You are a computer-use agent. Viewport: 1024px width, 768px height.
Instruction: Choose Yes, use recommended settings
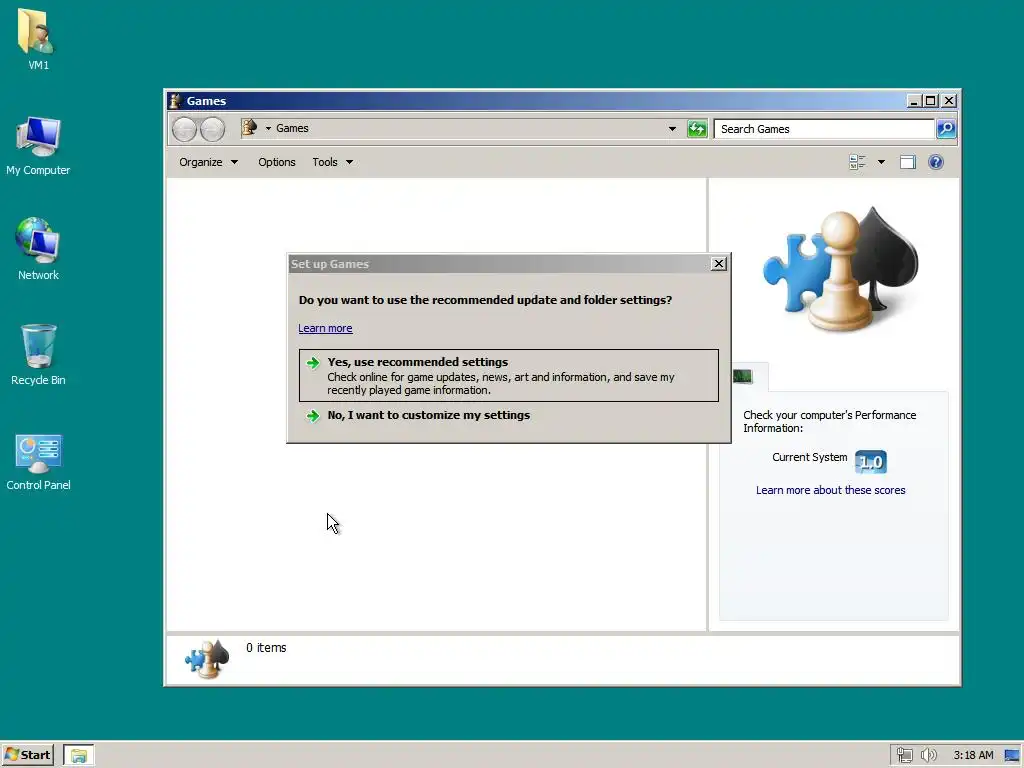pyautogui.click(x=509, y=376)
